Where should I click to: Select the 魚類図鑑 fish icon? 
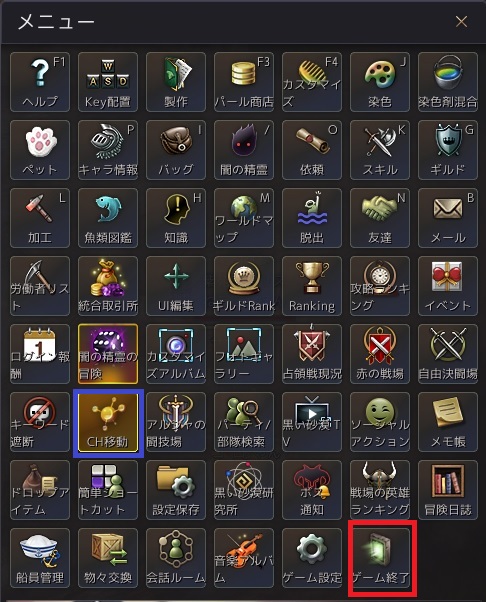108,218
